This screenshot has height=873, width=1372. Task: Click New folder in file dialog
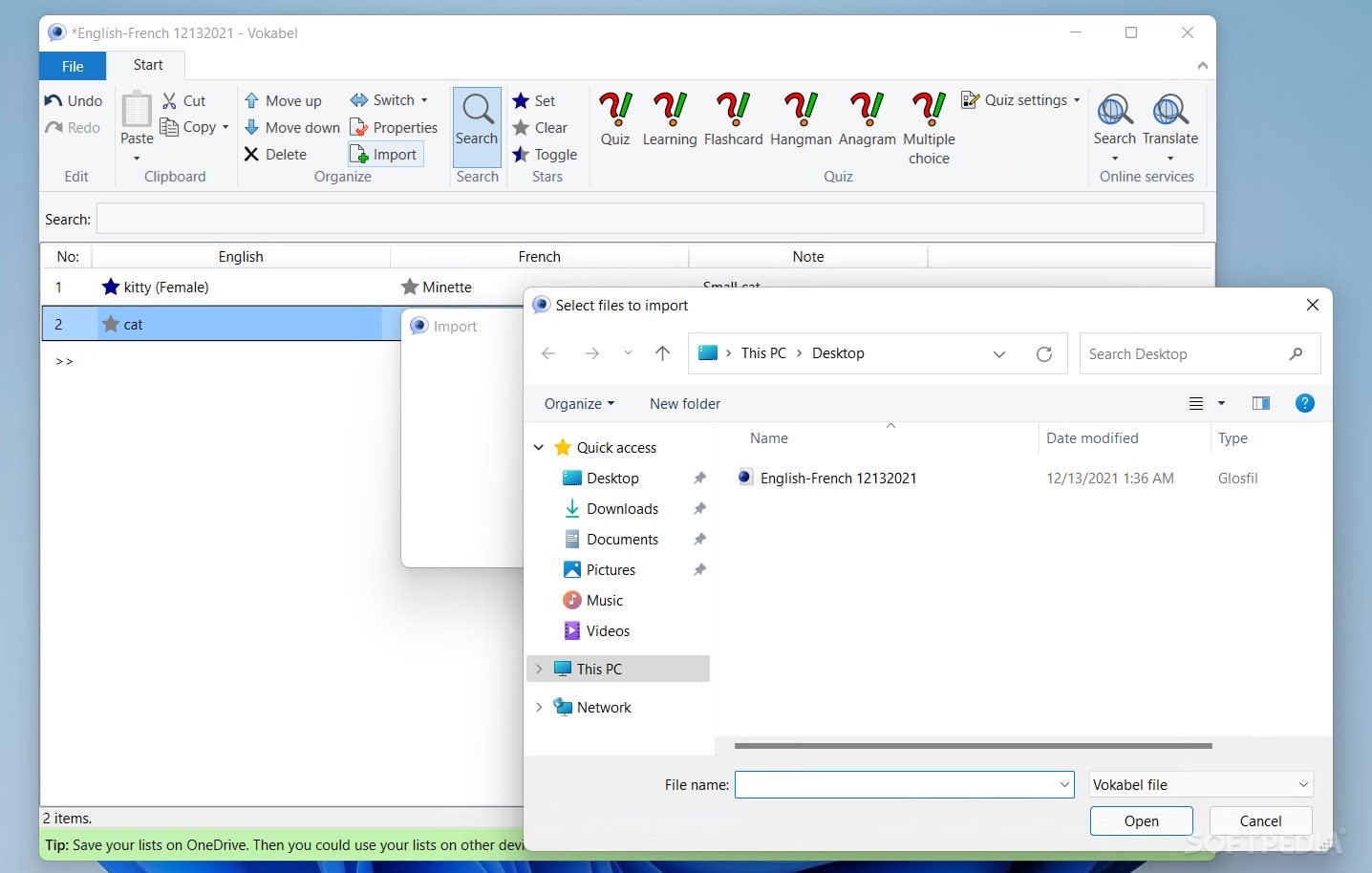pos(685,403)
